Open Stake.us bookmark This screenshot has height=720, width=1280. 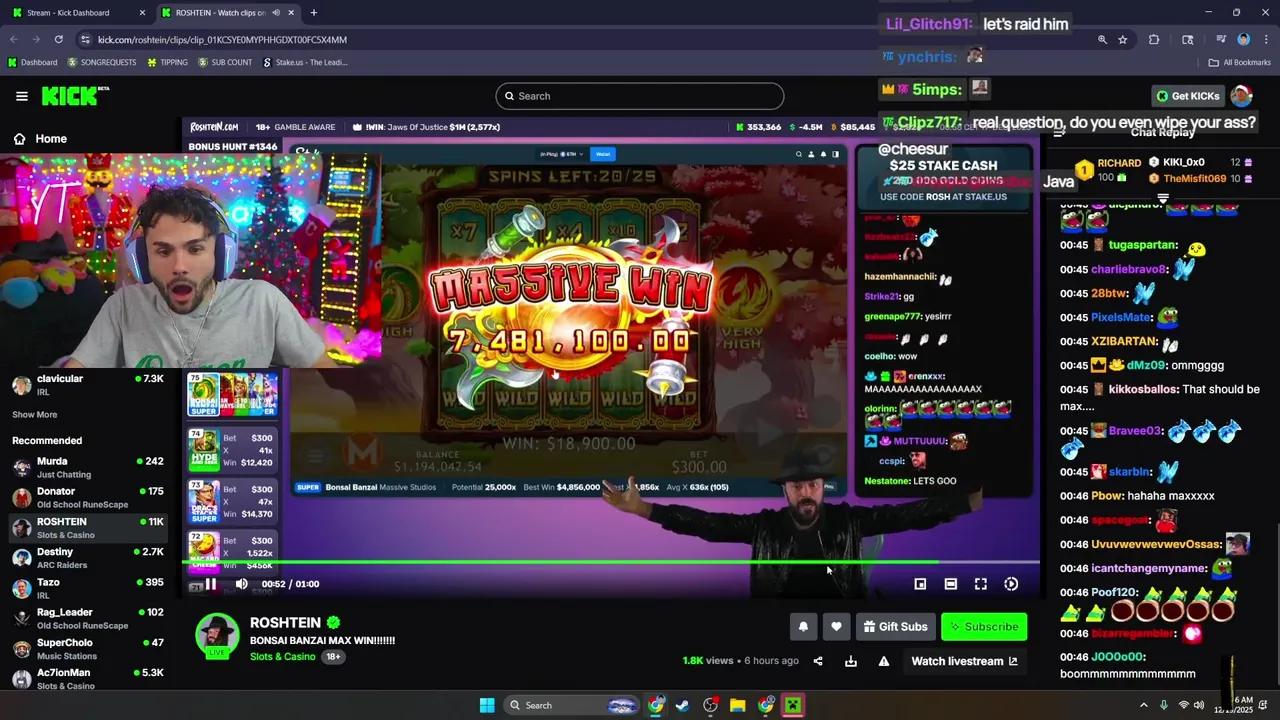(x=305, y=62)
